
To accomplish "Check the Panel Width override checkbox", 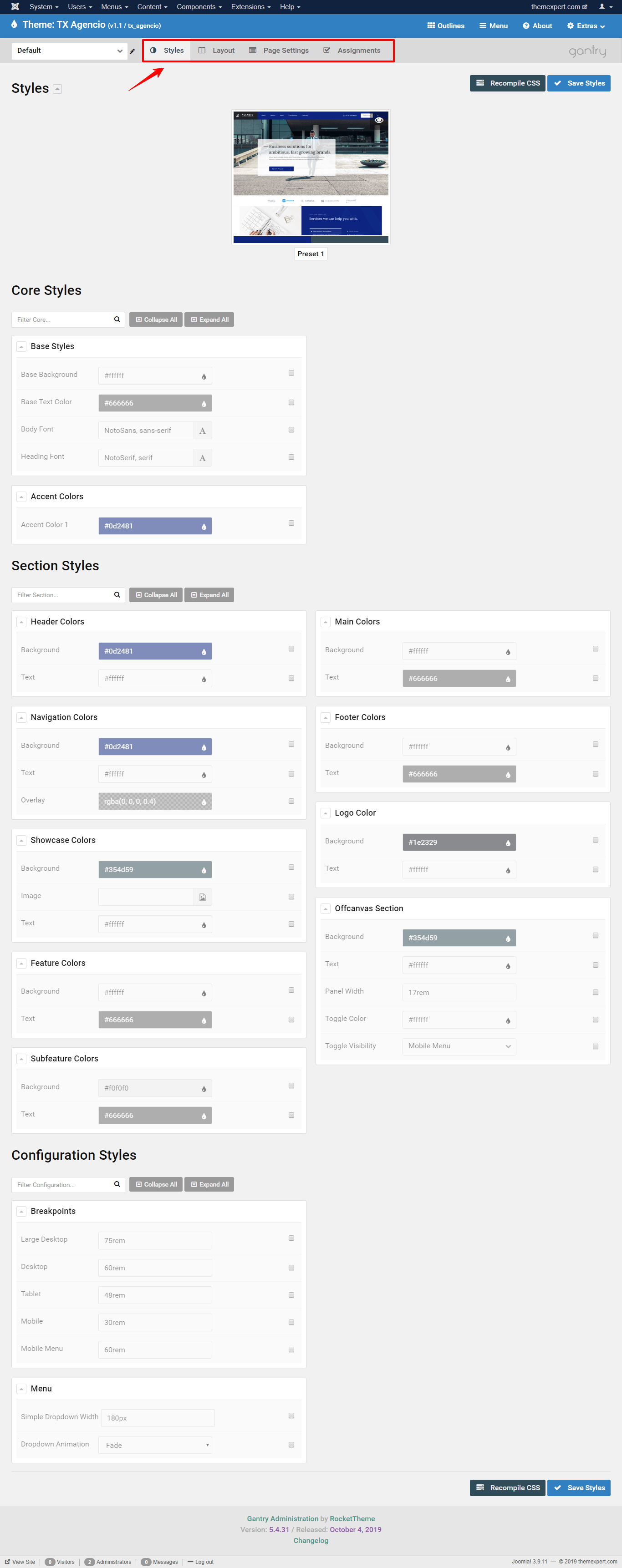I will coord(595,992).
